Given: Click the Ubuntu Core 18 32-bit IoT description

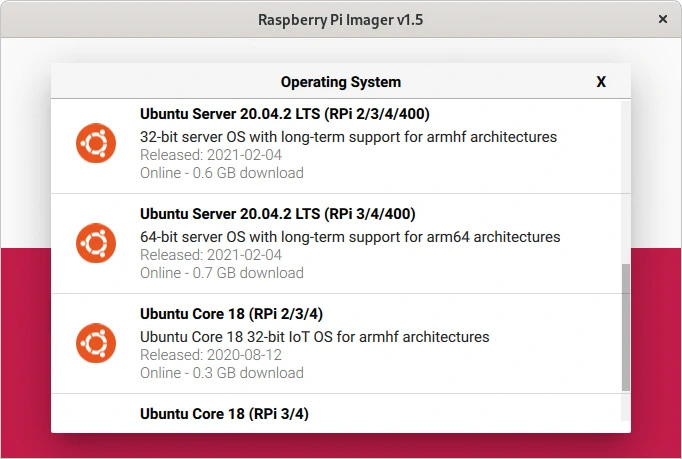Looking at the screenshot, I should pyautogui.click(x=314, y=337).
